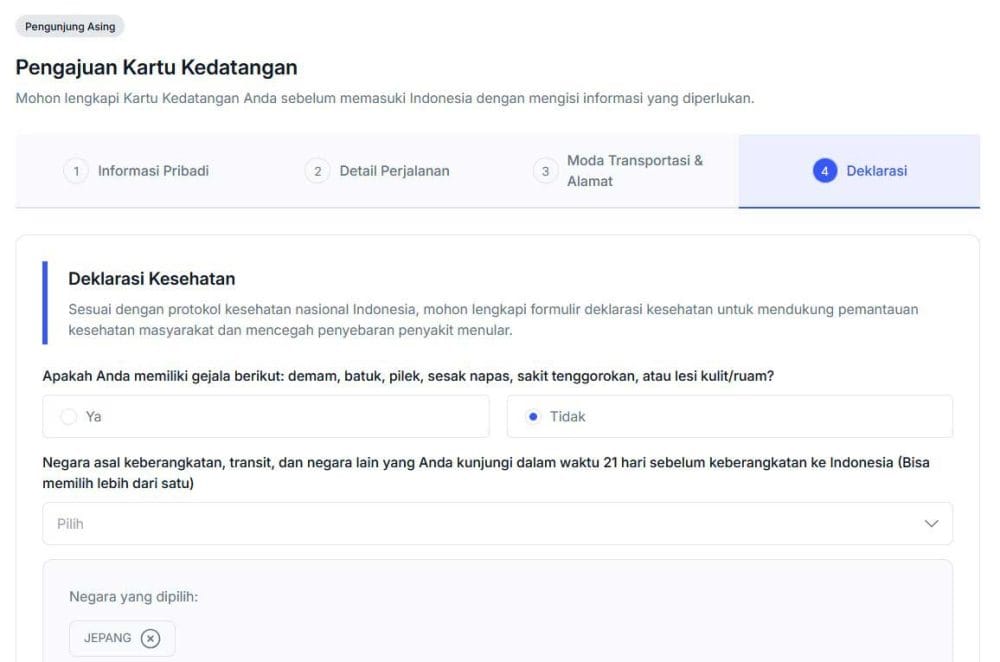Click the step 2 number circle
The width and height of the screenshot is (1000, 662).
(317, 171)
